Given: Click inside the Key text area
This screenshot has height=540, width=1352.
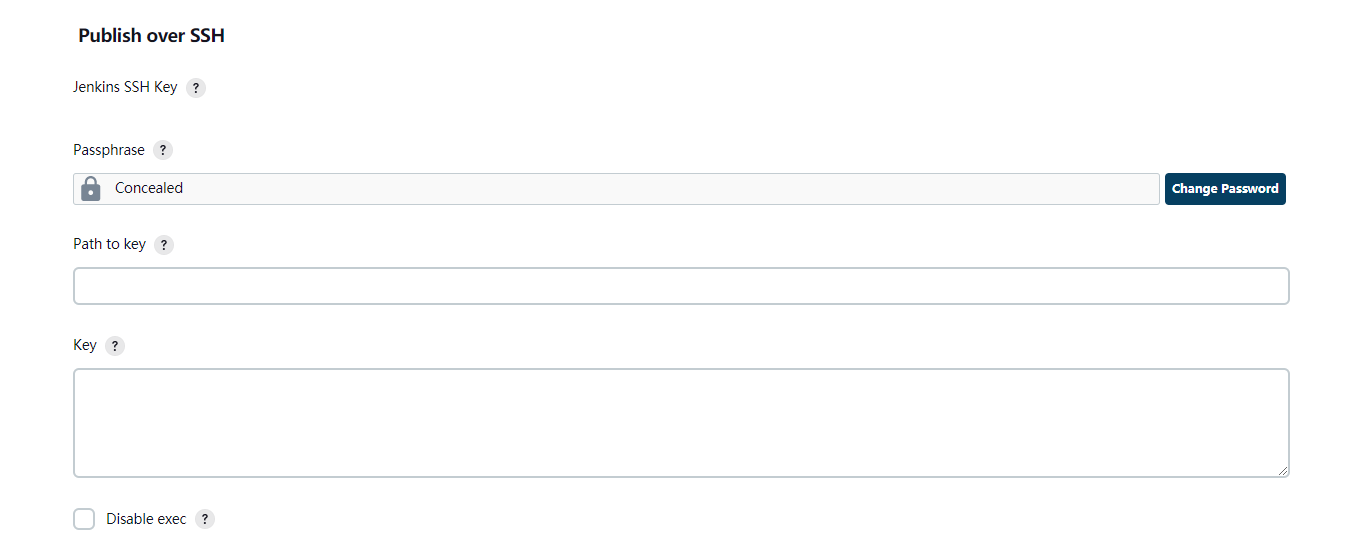Looking at the screenshot, I should point(681,422).
